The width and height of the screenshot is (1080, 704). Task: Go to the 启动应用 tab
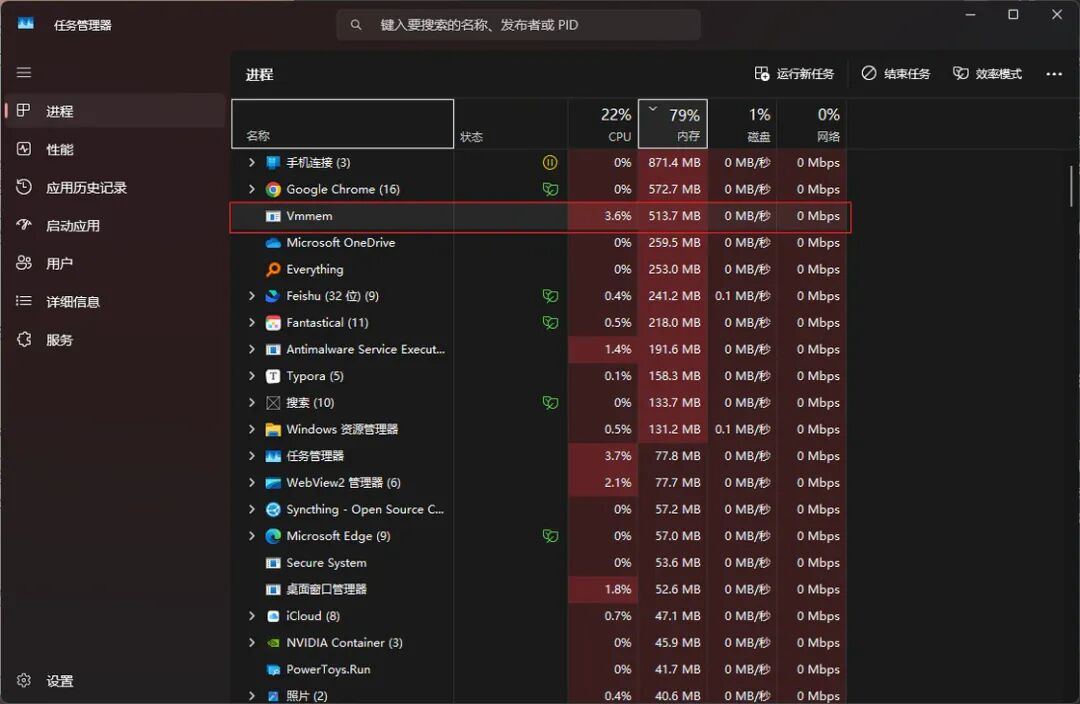click(114, 225)
